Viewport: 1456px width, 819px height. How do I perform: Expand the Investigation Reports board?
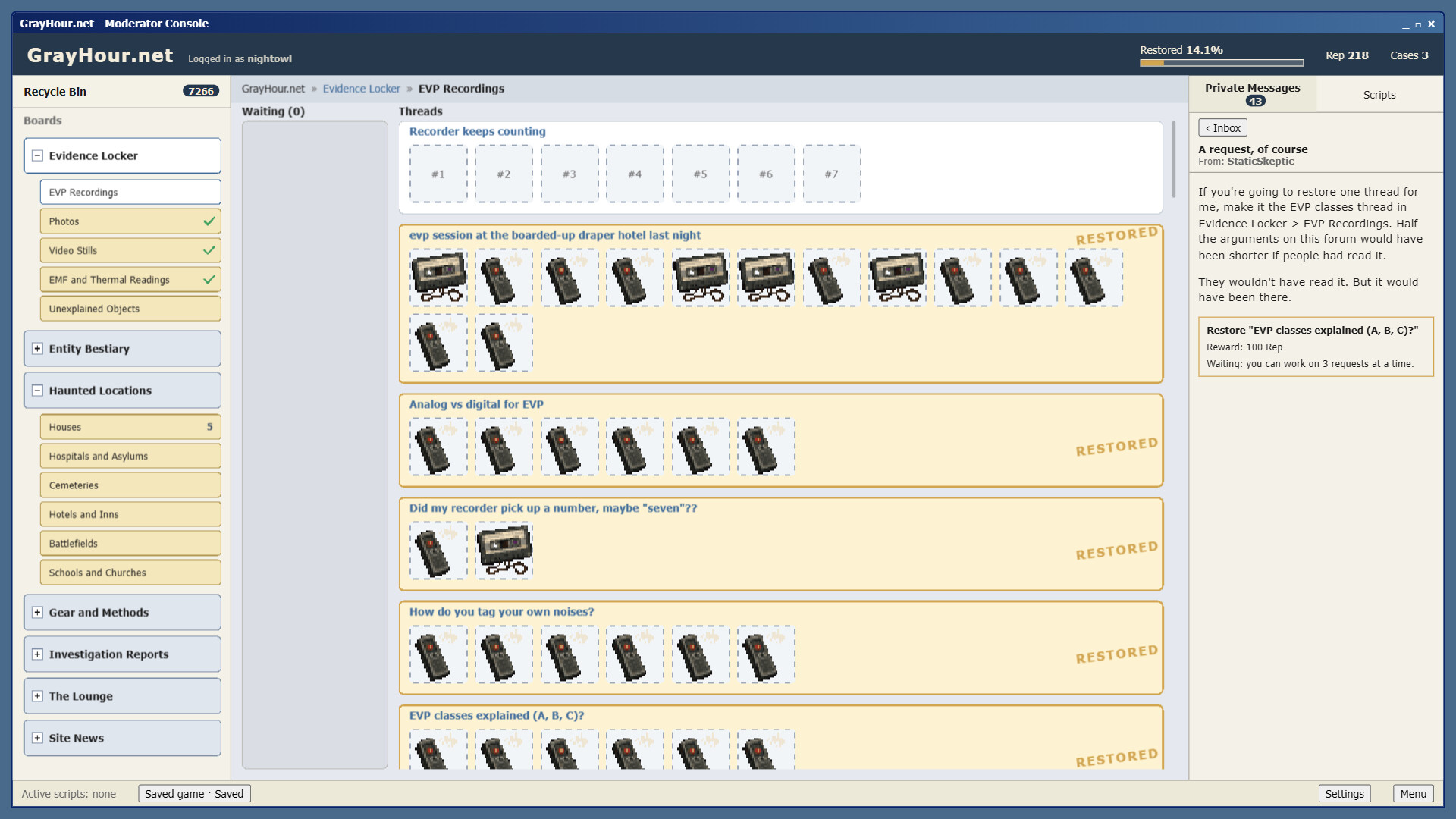pos(37,654)
